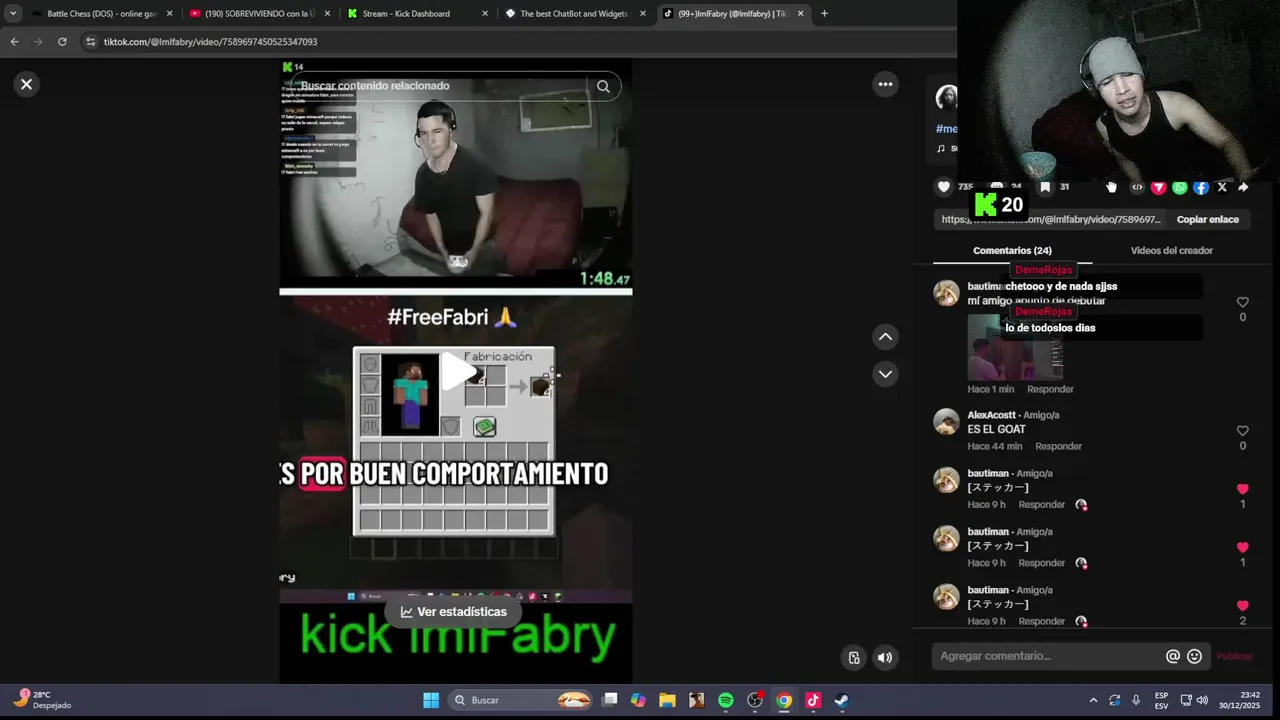1280x720 pixels.
Task: Open the #me hashtag link
Action: 946,129
